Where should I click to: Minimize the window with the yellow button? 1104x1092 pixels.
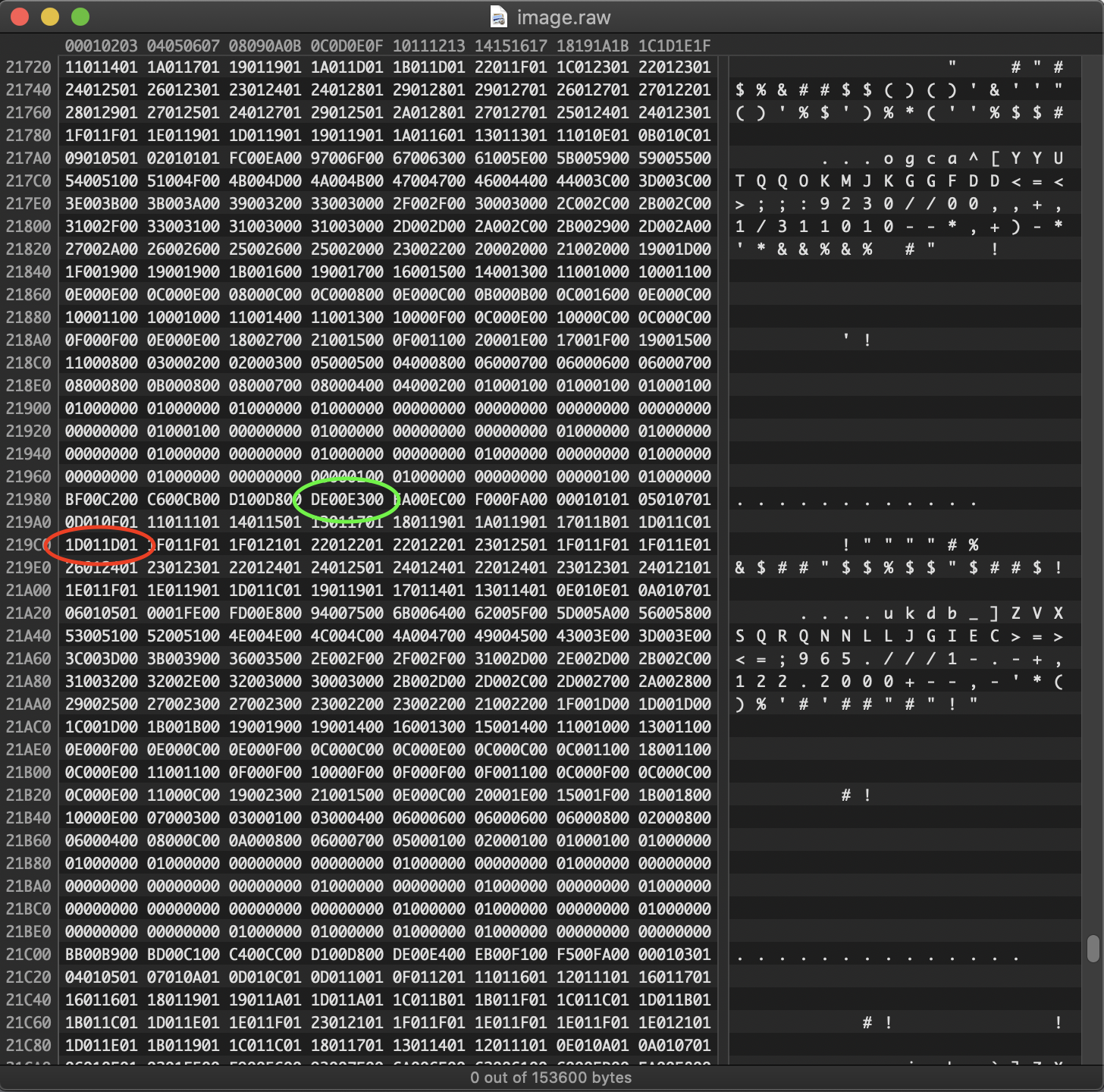49,17
